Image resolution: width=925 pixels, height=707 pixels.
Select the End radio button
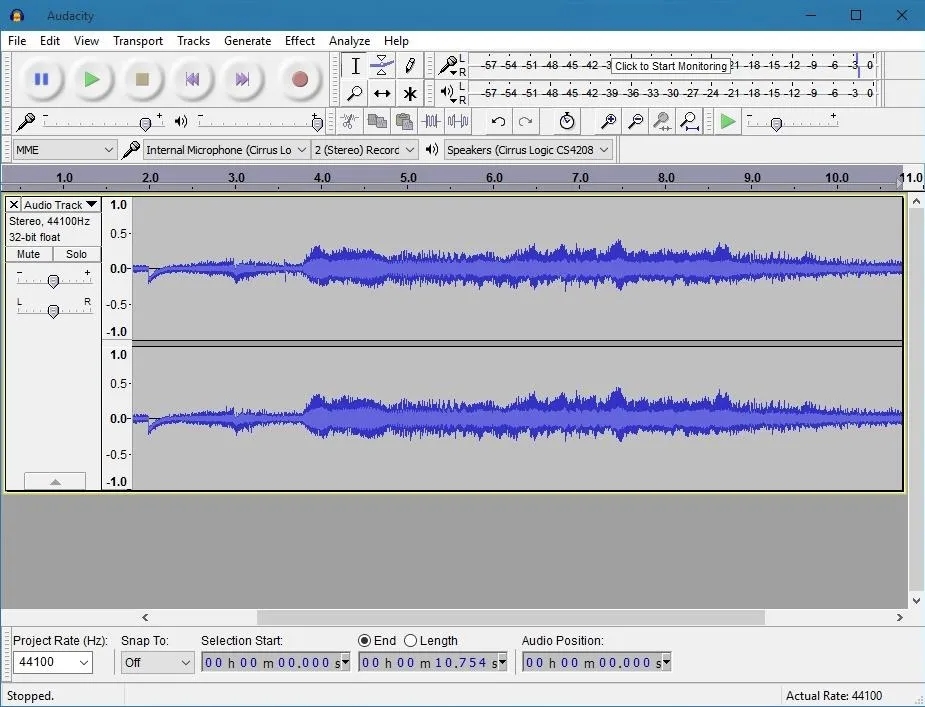tap(365, 641)
